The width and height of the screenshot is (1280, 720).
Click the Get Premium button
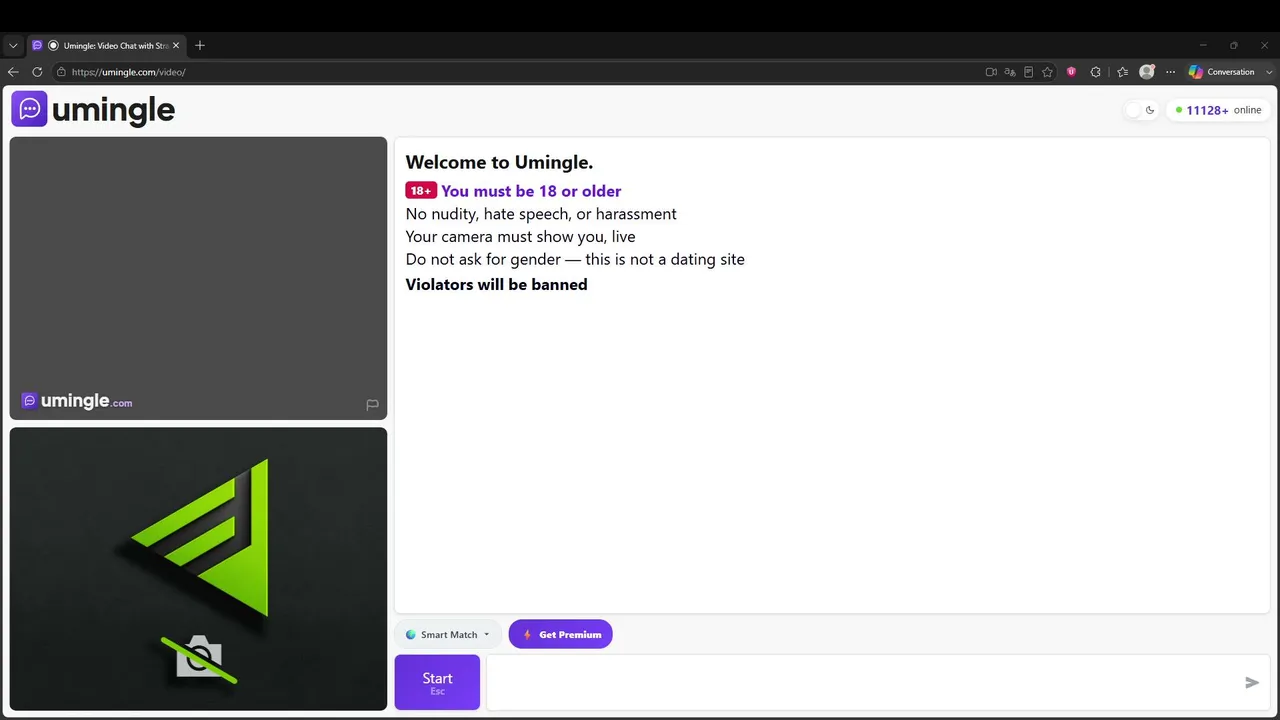point(560,634)
